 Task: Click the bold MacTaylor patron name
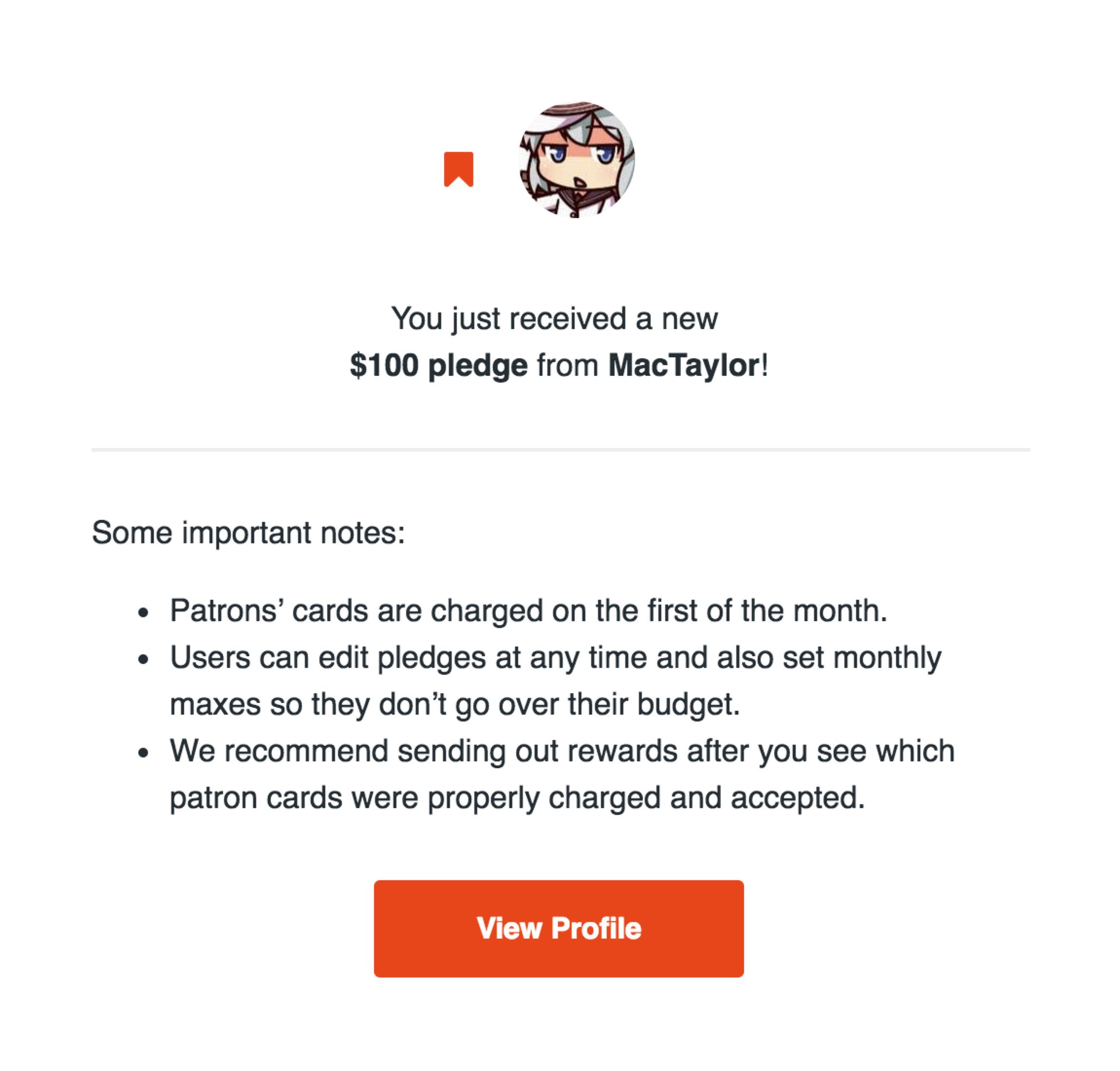(683, 366)
